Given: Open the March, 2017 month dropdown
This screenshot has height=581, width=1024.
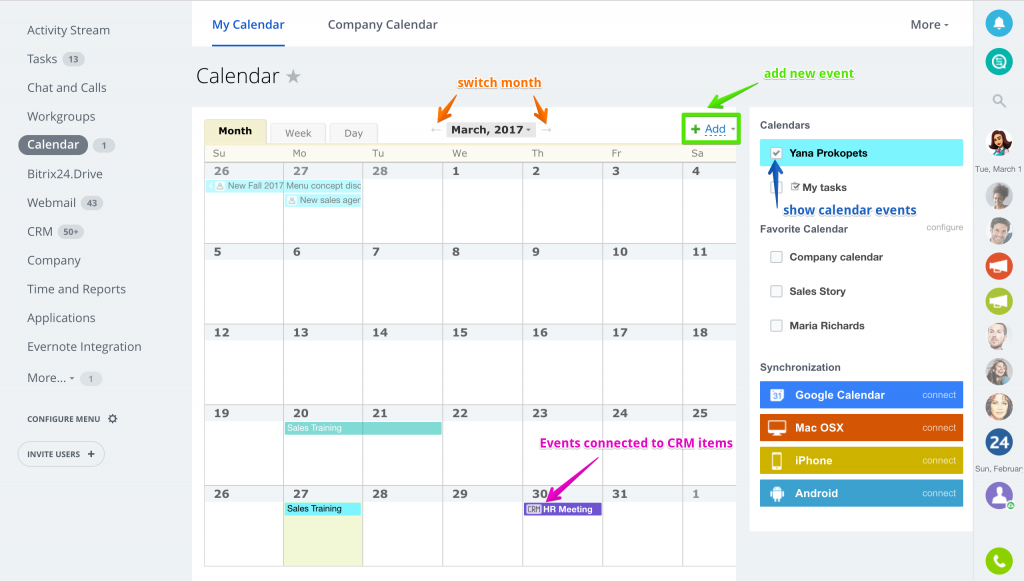Looking at the screenshot, I should click(x=490, y=130).
